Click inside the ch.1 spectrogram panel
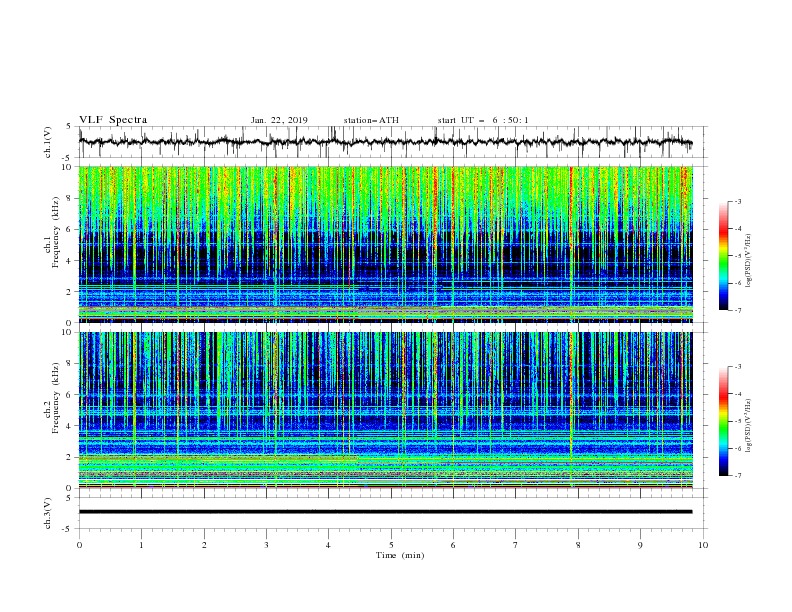Viewport: 792px width, 612px height. [385, 244]
